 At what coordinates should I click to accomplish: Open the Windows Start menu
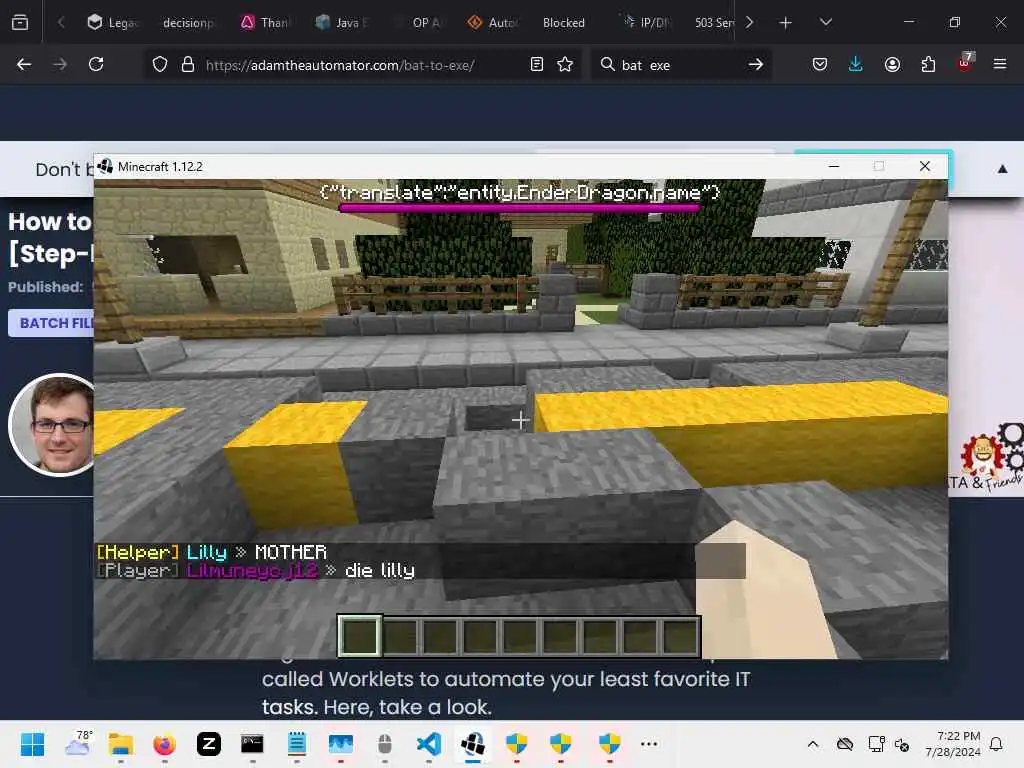click(x=32, y=744)
